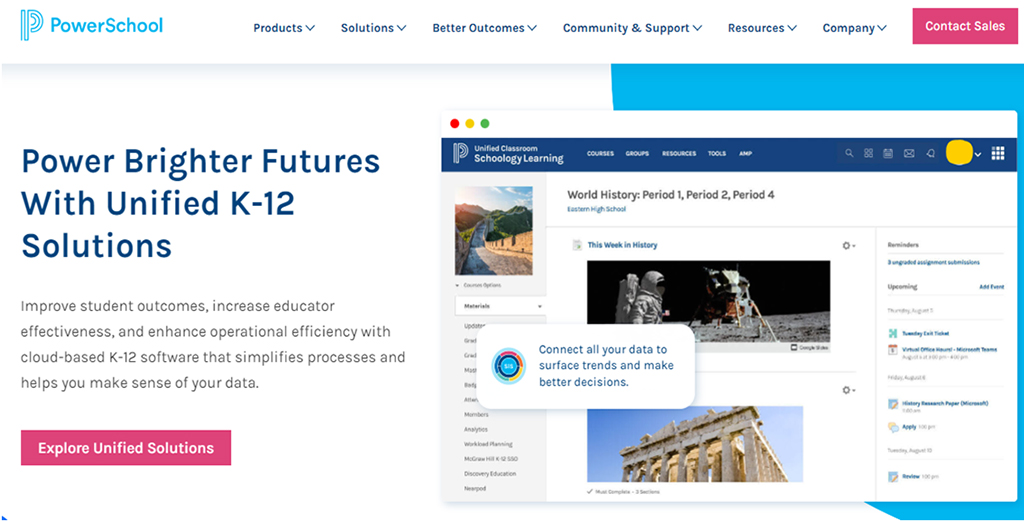1024x521 pixels.
Task: Click the PowerSchool logo in header
Action: (x=91, y=25)
